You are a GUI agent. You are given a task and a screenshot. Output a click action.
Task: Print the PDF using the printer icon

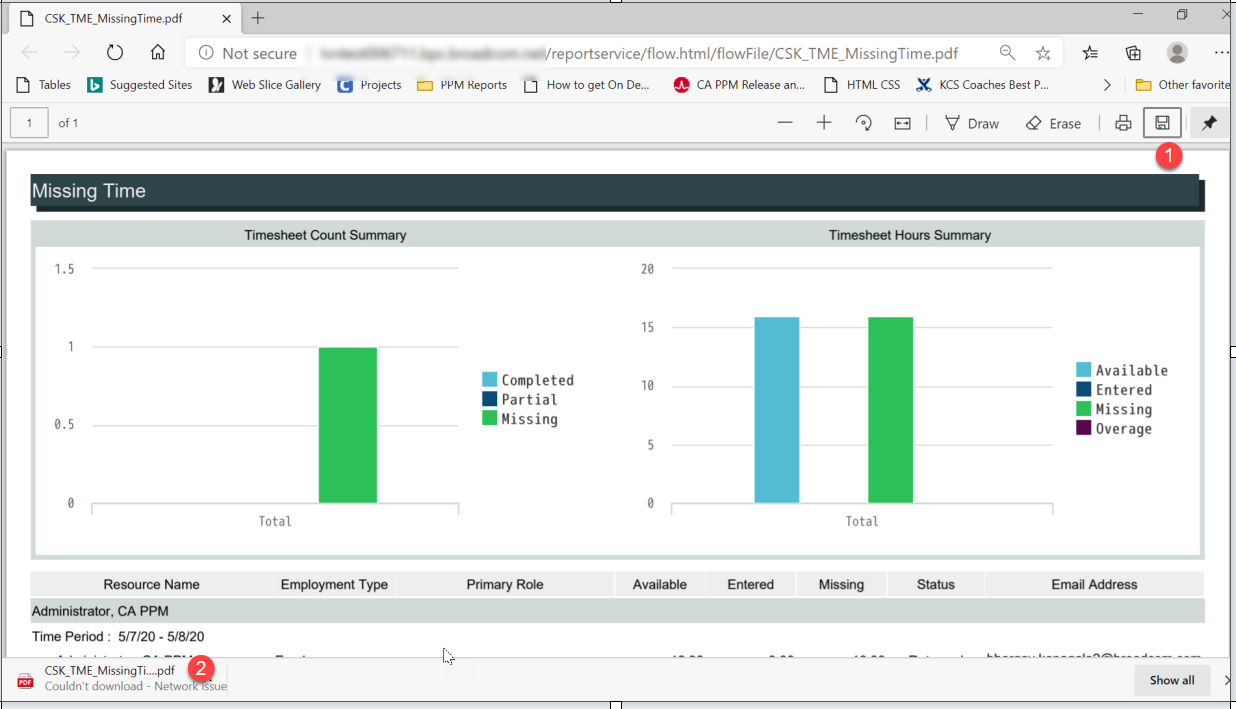(x=1123, y=123)
